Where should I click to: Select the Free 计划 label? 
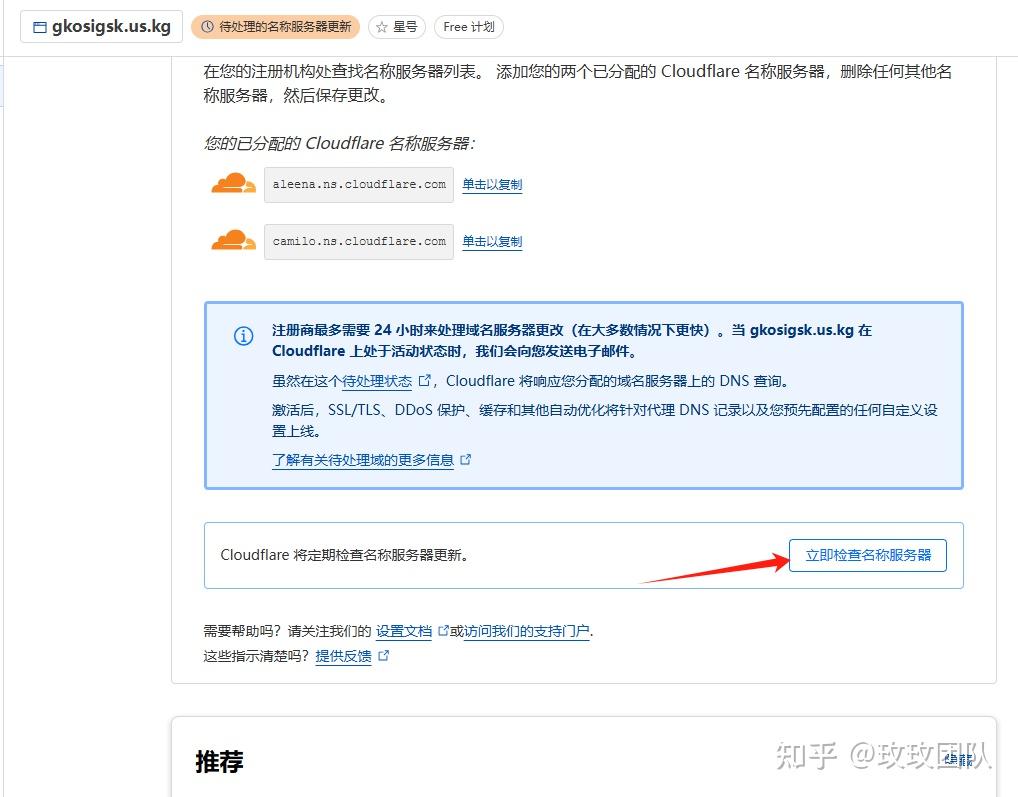tap(468, 27)
